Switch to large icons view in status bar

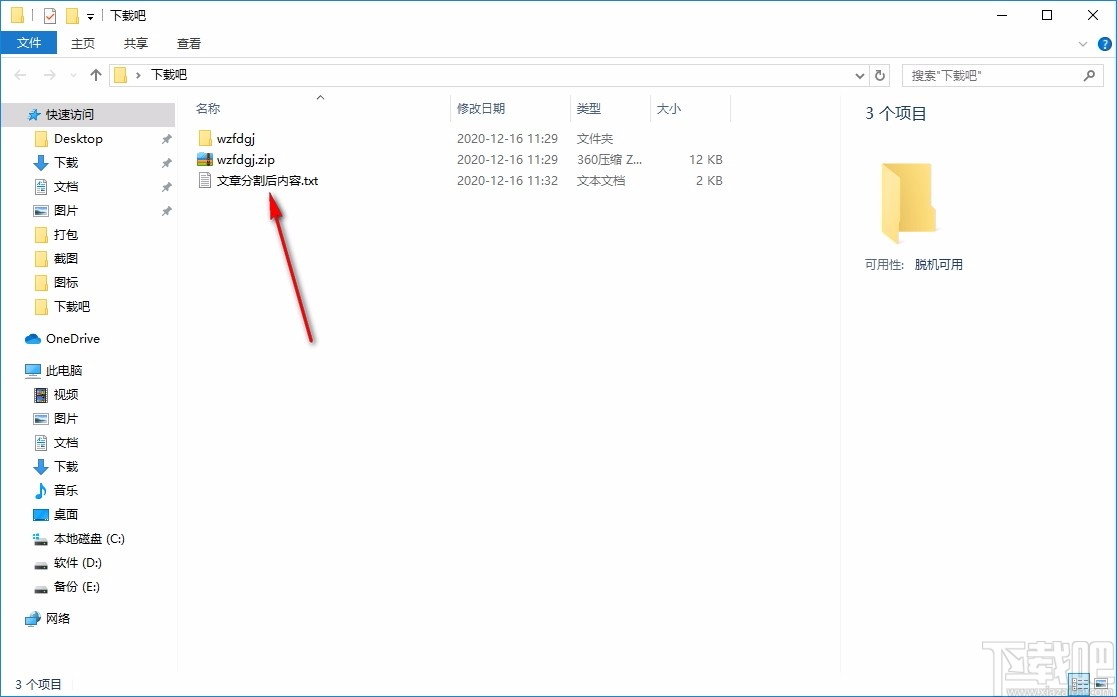[1101, 684]
